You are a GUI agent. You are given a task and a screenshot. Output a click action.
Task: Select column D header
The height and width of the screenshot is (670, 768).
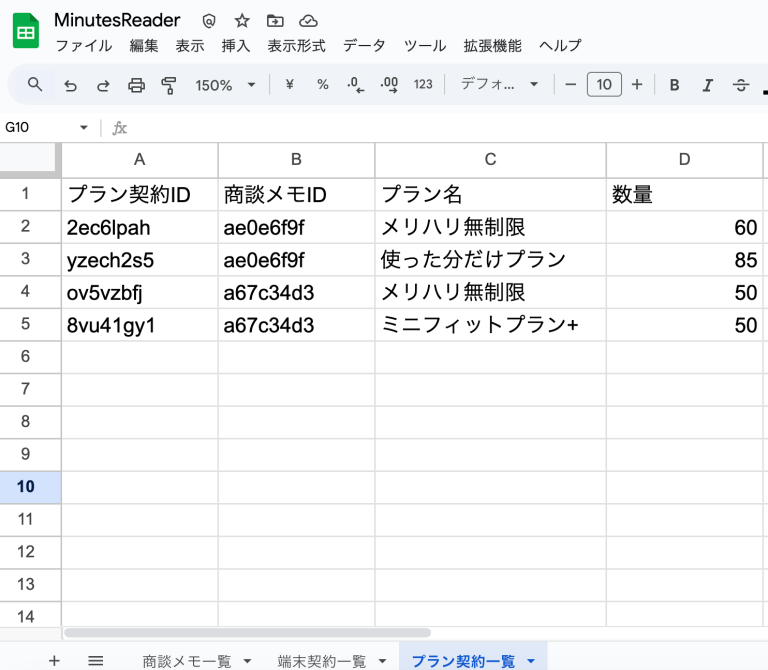684,160
